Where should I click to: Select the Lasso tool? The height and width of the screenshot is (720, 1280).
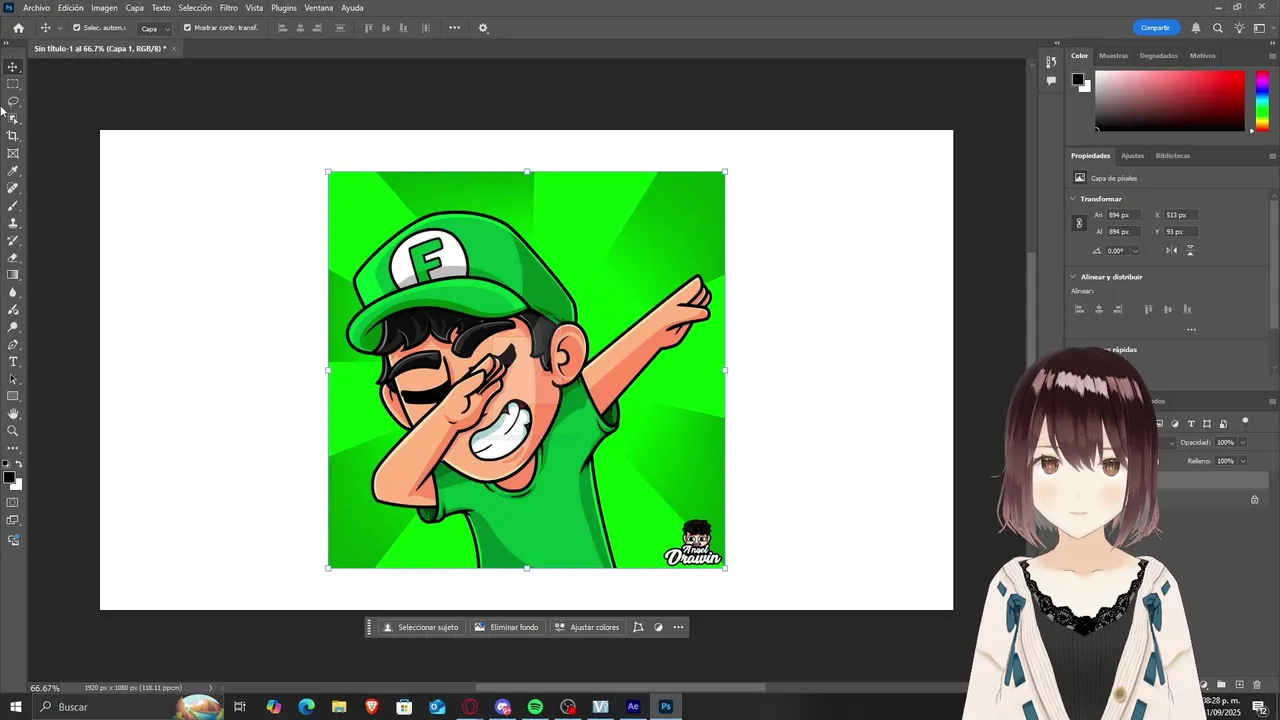click(x=13, y=101)
